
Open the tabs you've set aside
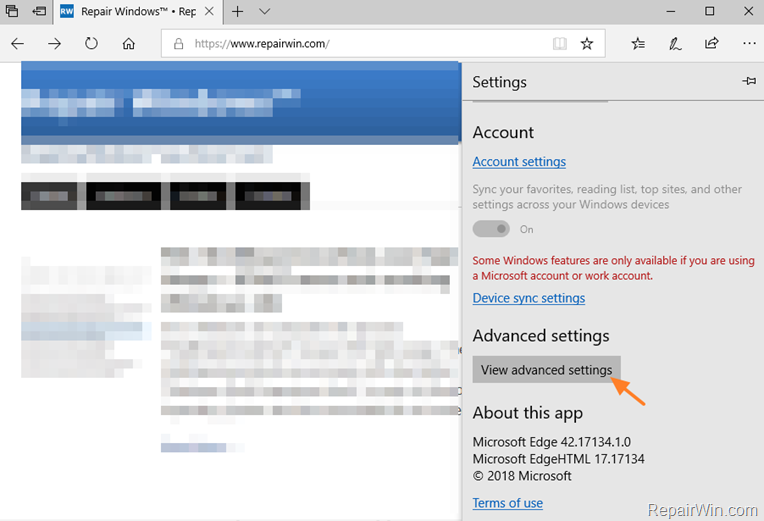12,11
